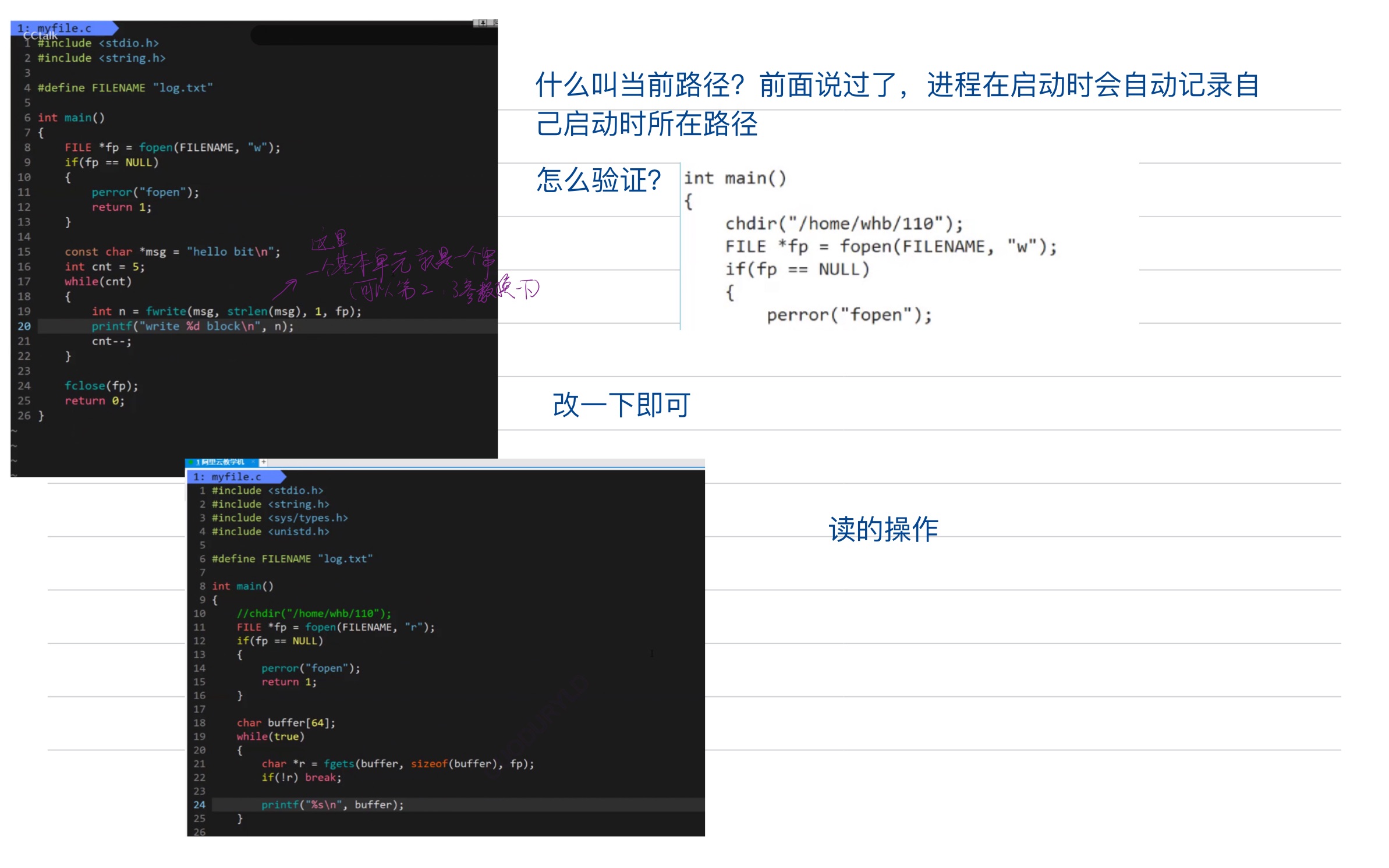Image resolution: width=1389 pixels, height=868 pixels.
Task: Close the 阿里云教学机 session tab
Action: pyautogui.click(x=253, y=462)
